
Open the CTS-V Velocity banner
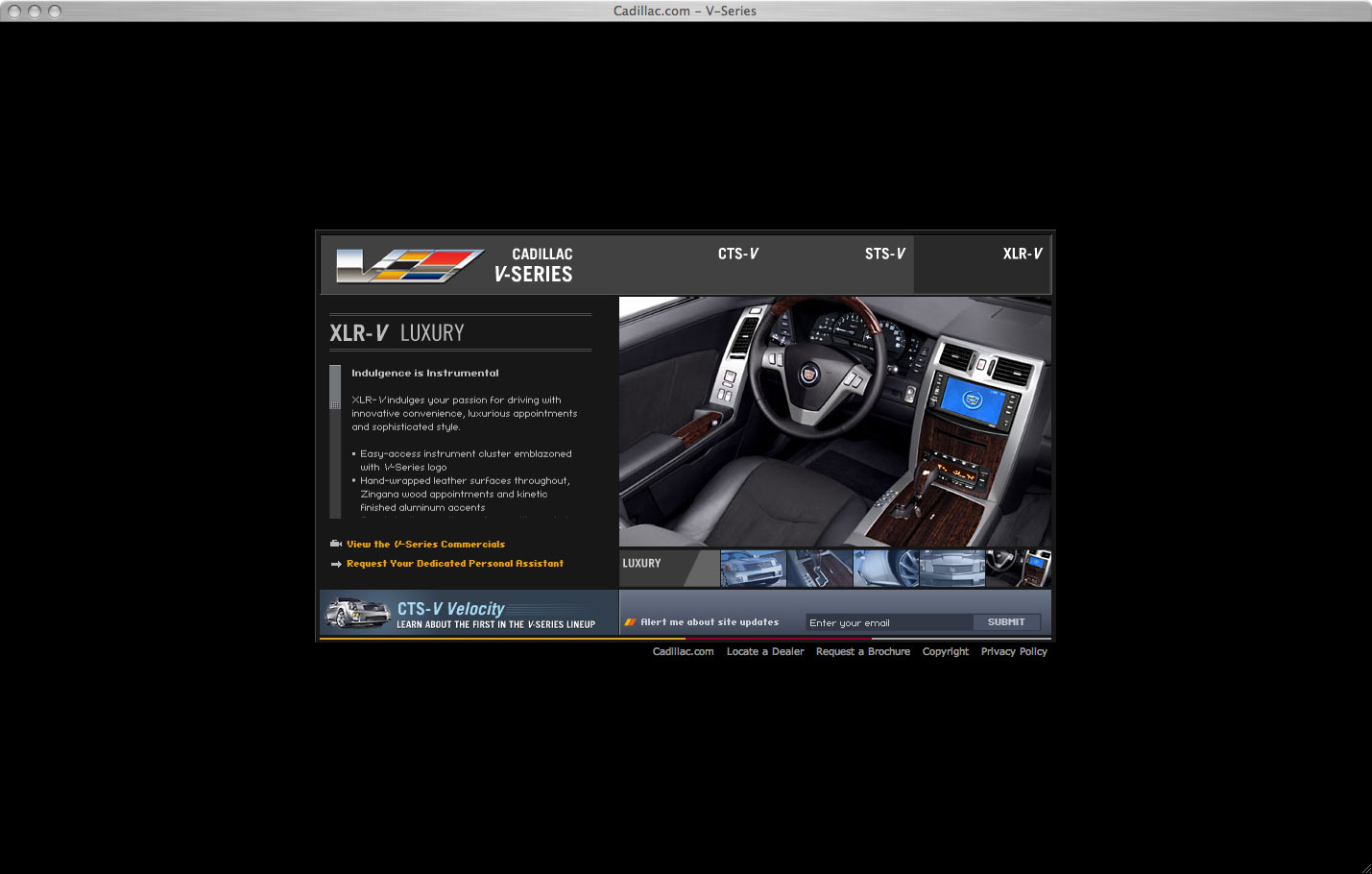point(469,614)
